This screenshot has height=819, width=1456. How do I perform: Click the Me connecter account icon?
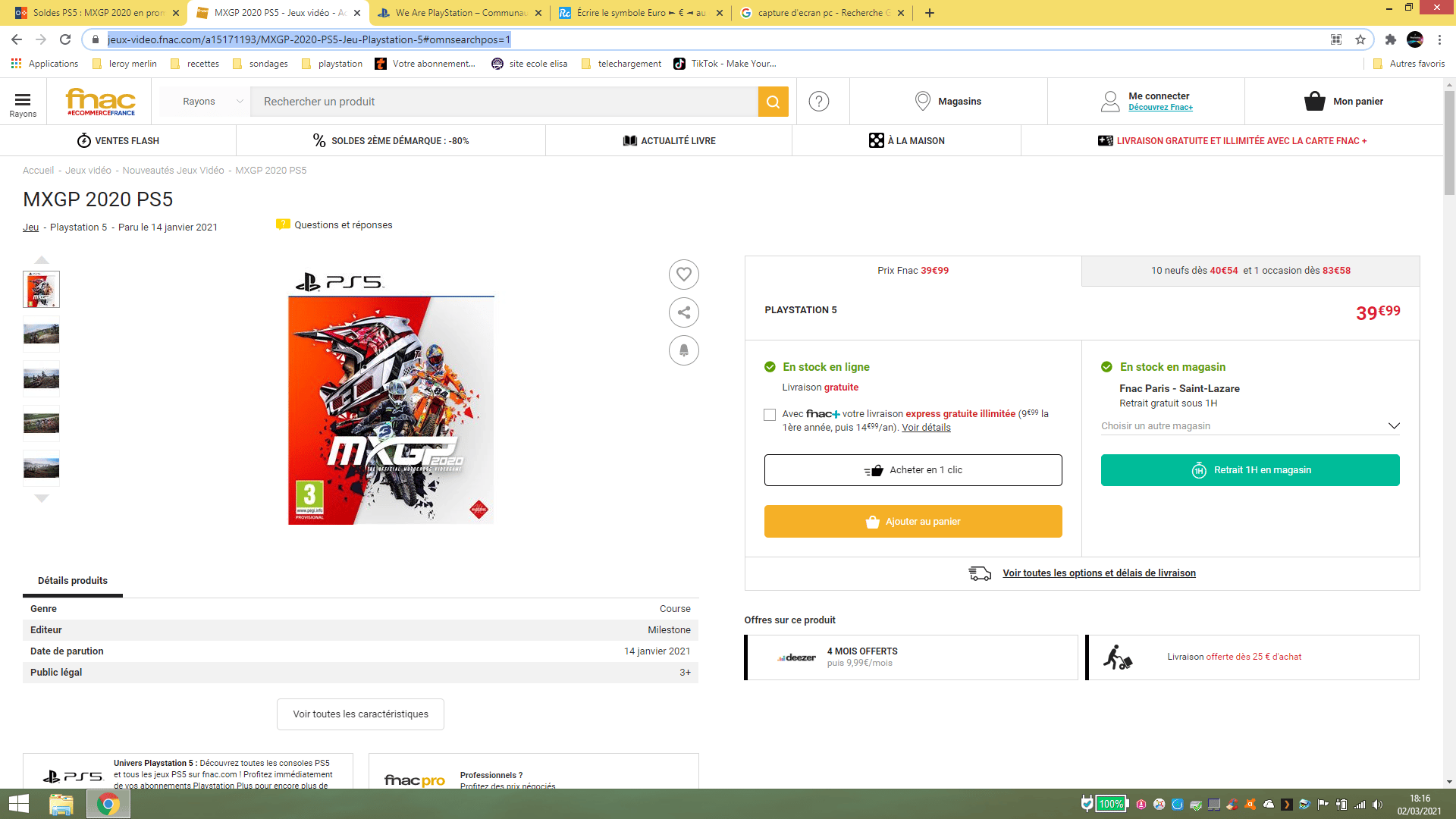tap(1109, 102)
